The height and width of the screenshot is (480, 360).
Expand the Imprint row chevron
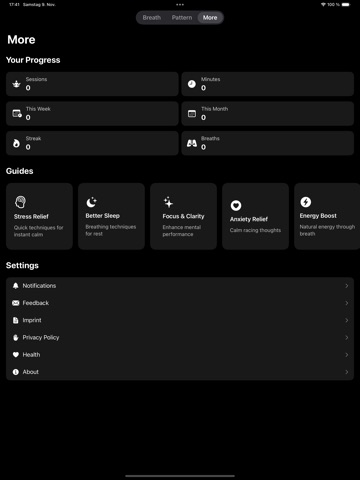(x=347, y=320)
